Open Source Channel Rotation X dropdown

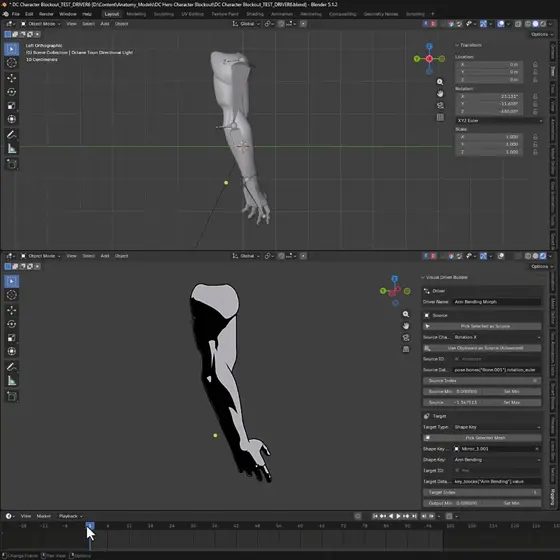click(497, 337)
